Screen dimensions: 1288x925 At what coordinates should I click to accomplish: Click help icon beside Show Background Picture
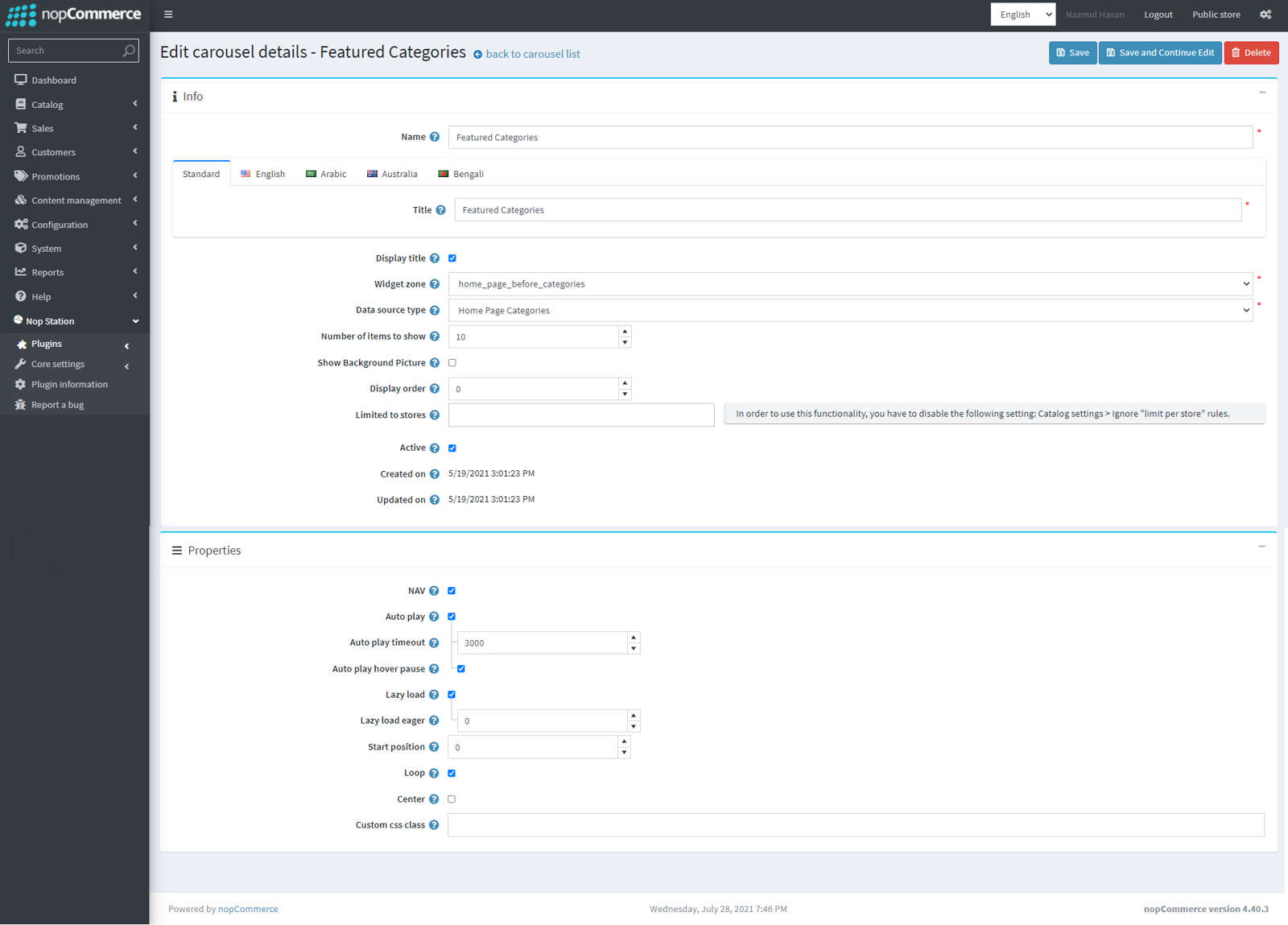[x=435, y=363]
